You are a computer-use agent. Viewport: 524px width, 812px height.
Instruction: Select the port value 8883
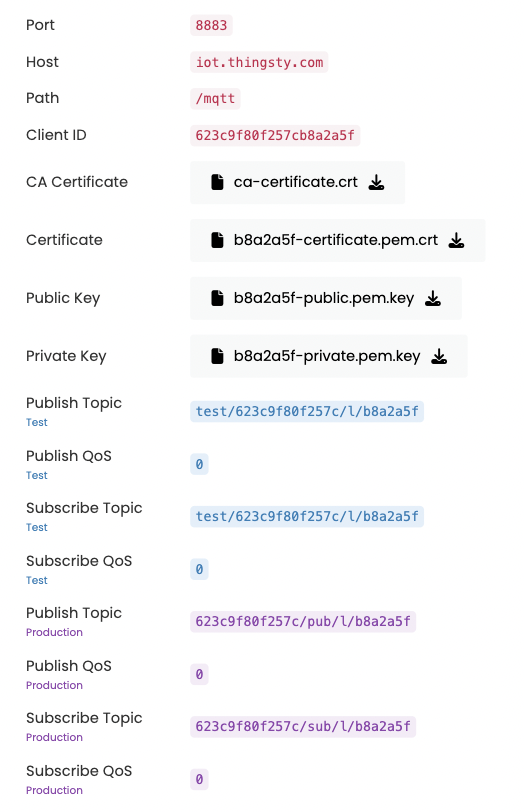pyautogui.click(x=211, y=25)
